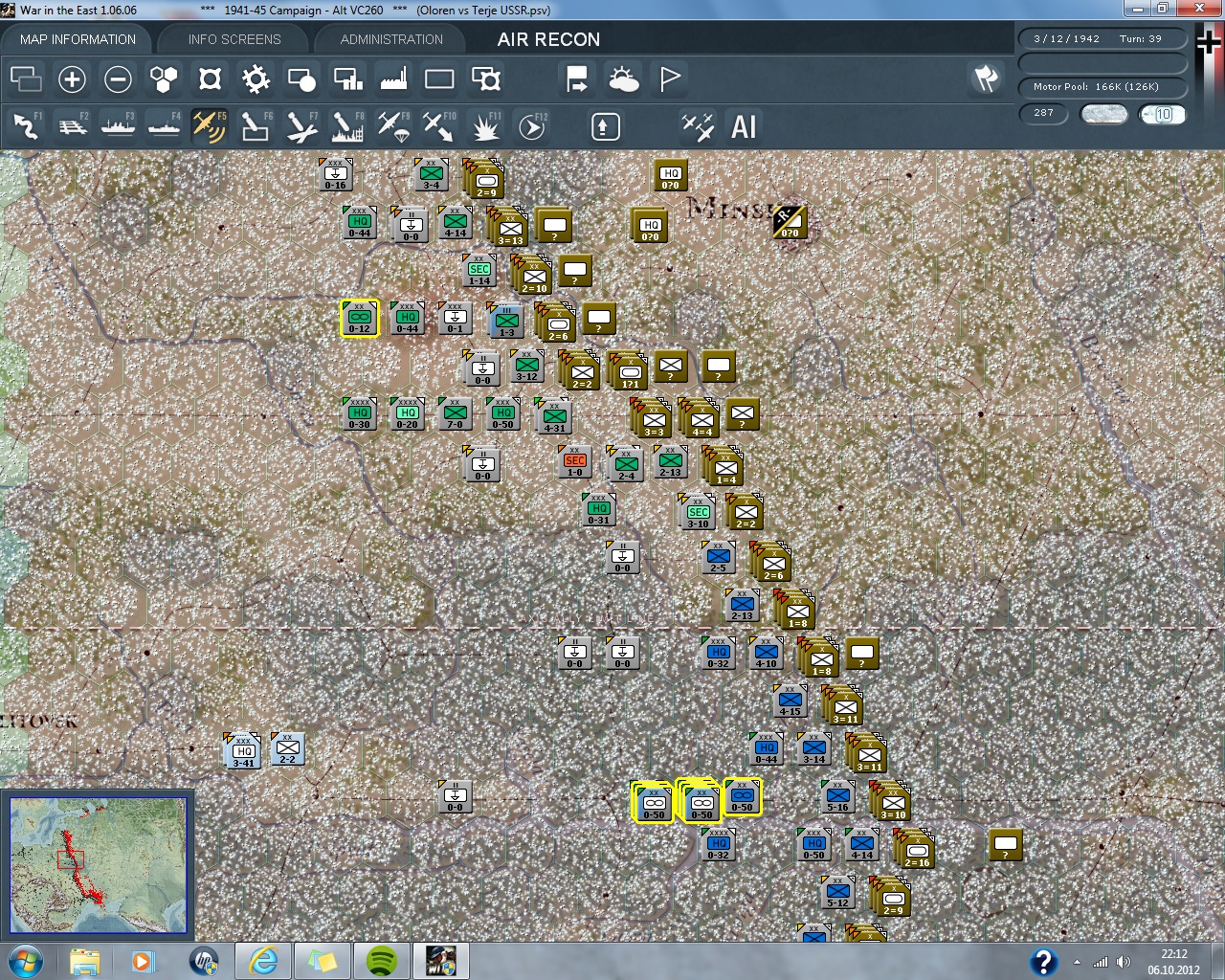
Task: Select Air Transport mode (F9) icon
Action: click(x=393, y=126)
